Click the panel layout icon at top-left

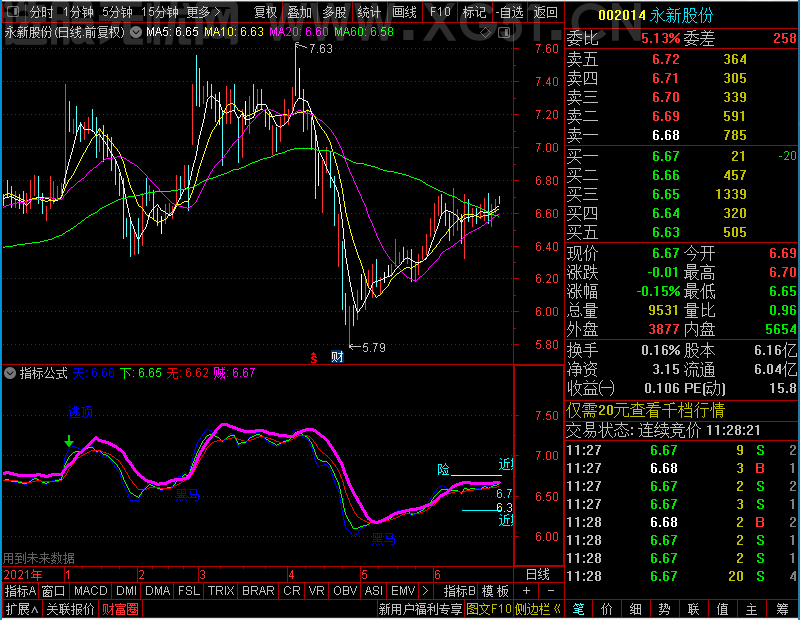(x=13, y=11)
